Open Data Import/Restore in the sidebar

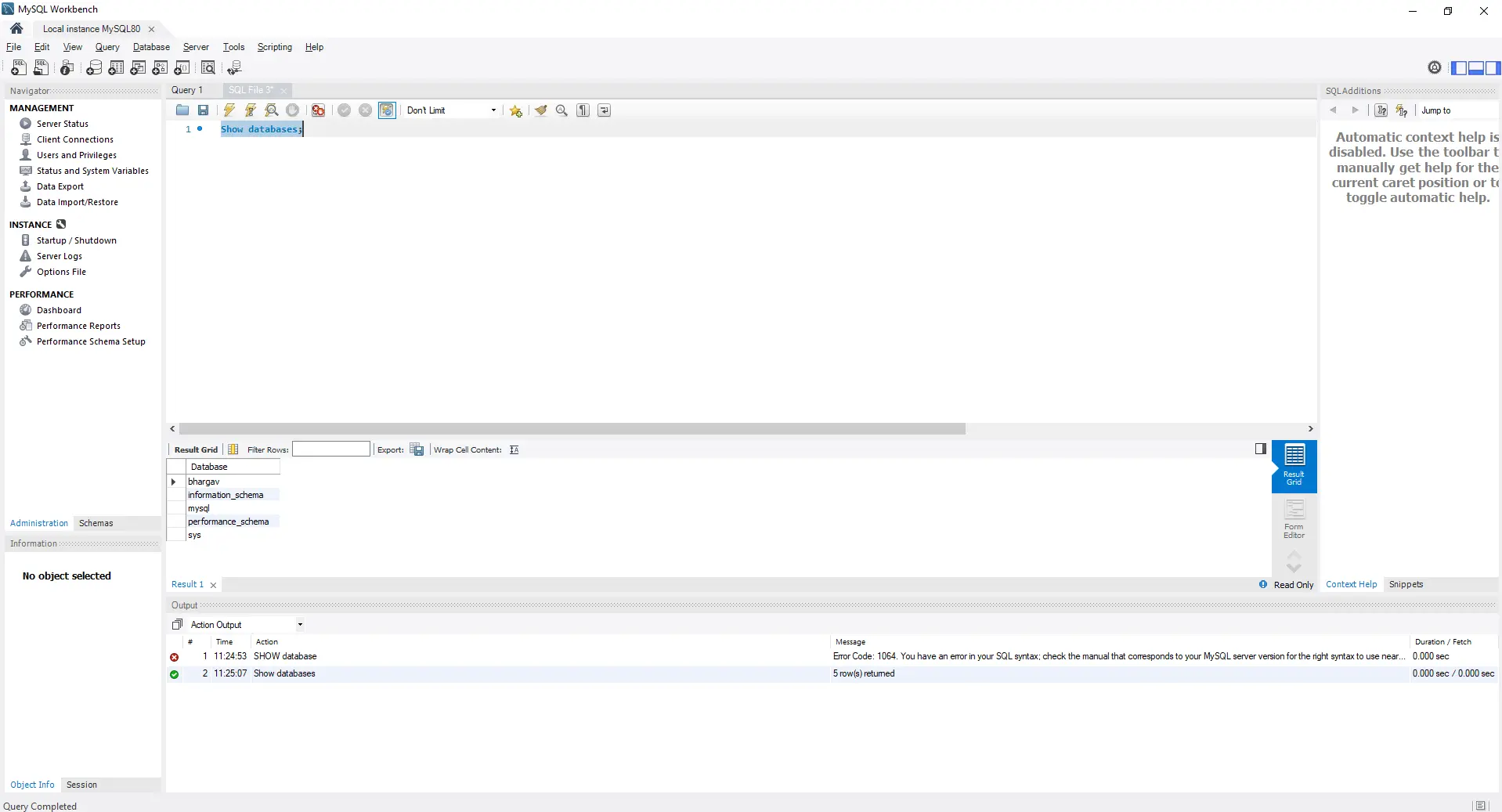tap(76, 202)
